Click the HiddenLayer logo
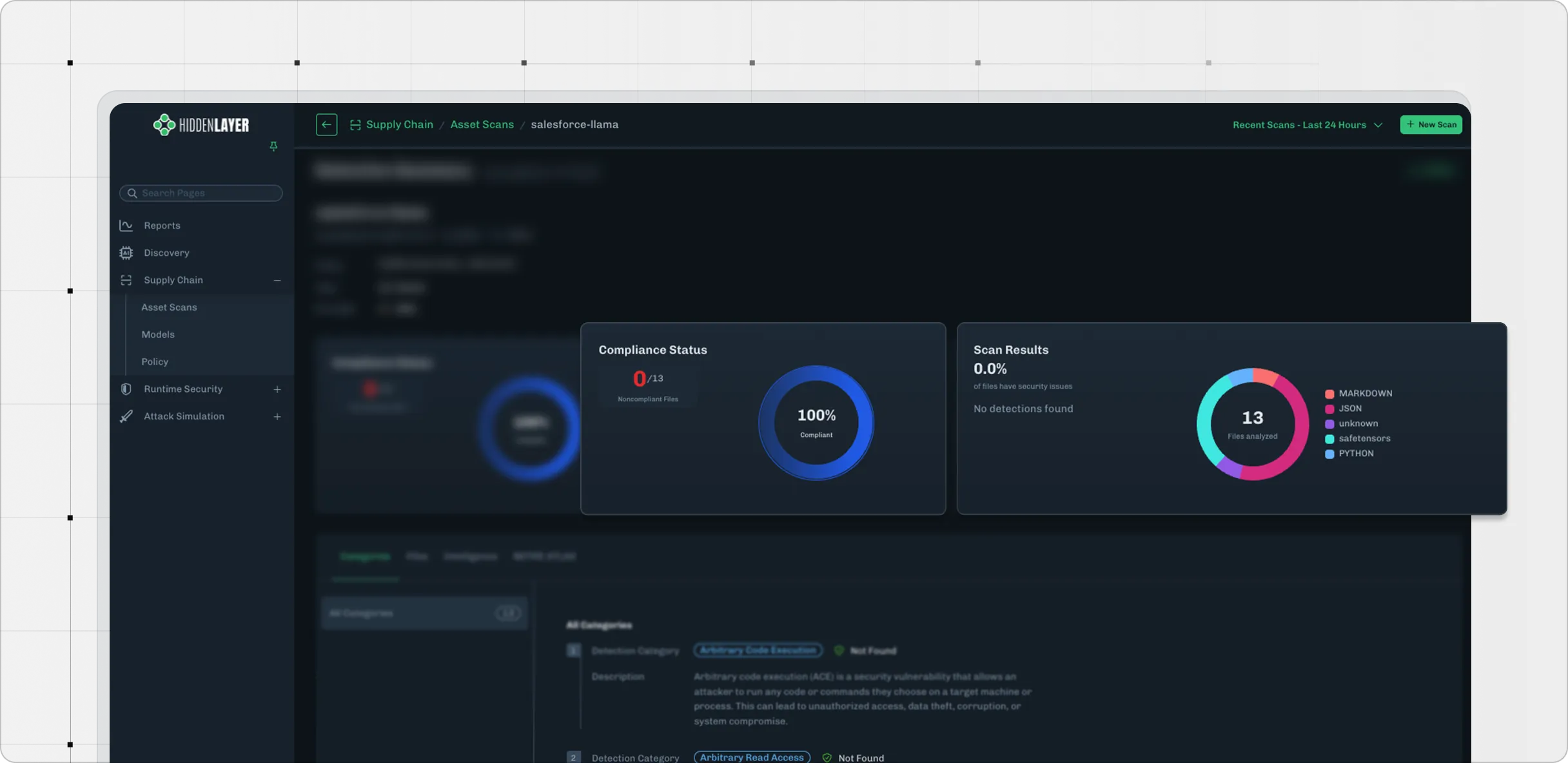 201,124
